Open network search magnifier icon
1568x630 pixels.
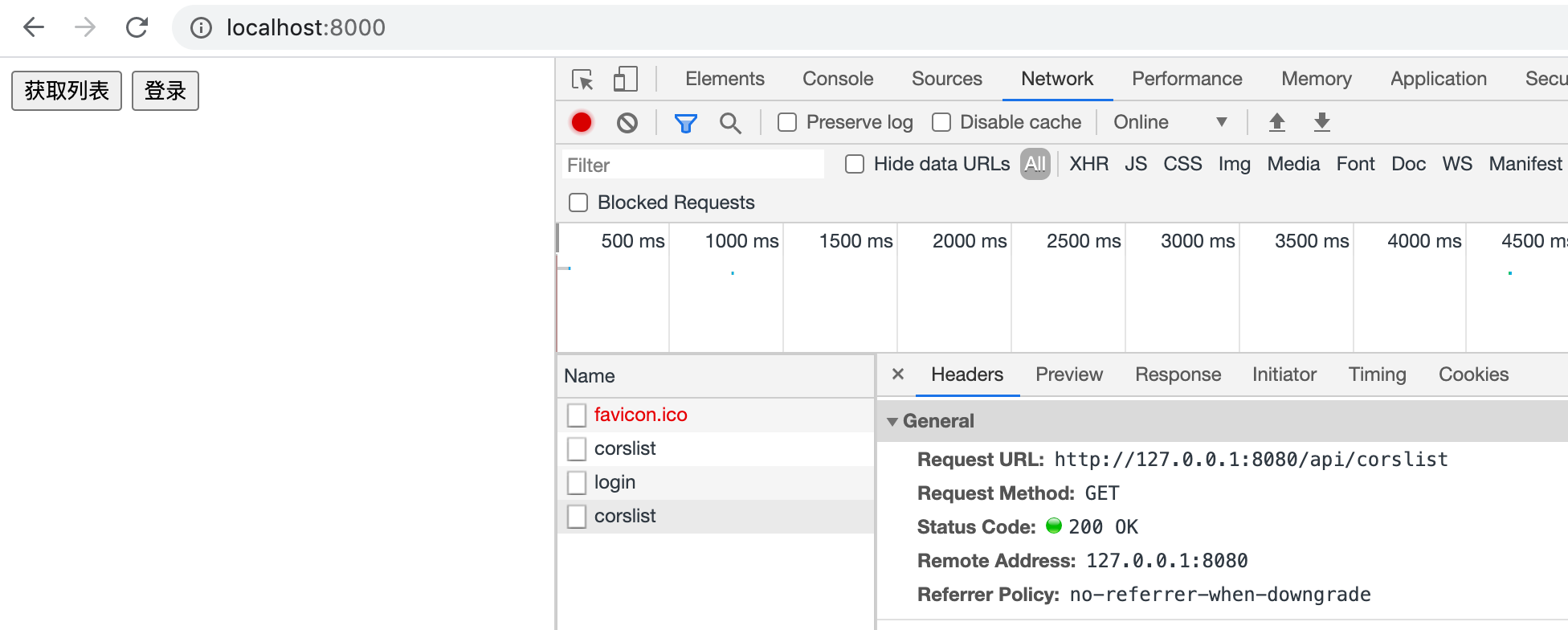point(730,123)
